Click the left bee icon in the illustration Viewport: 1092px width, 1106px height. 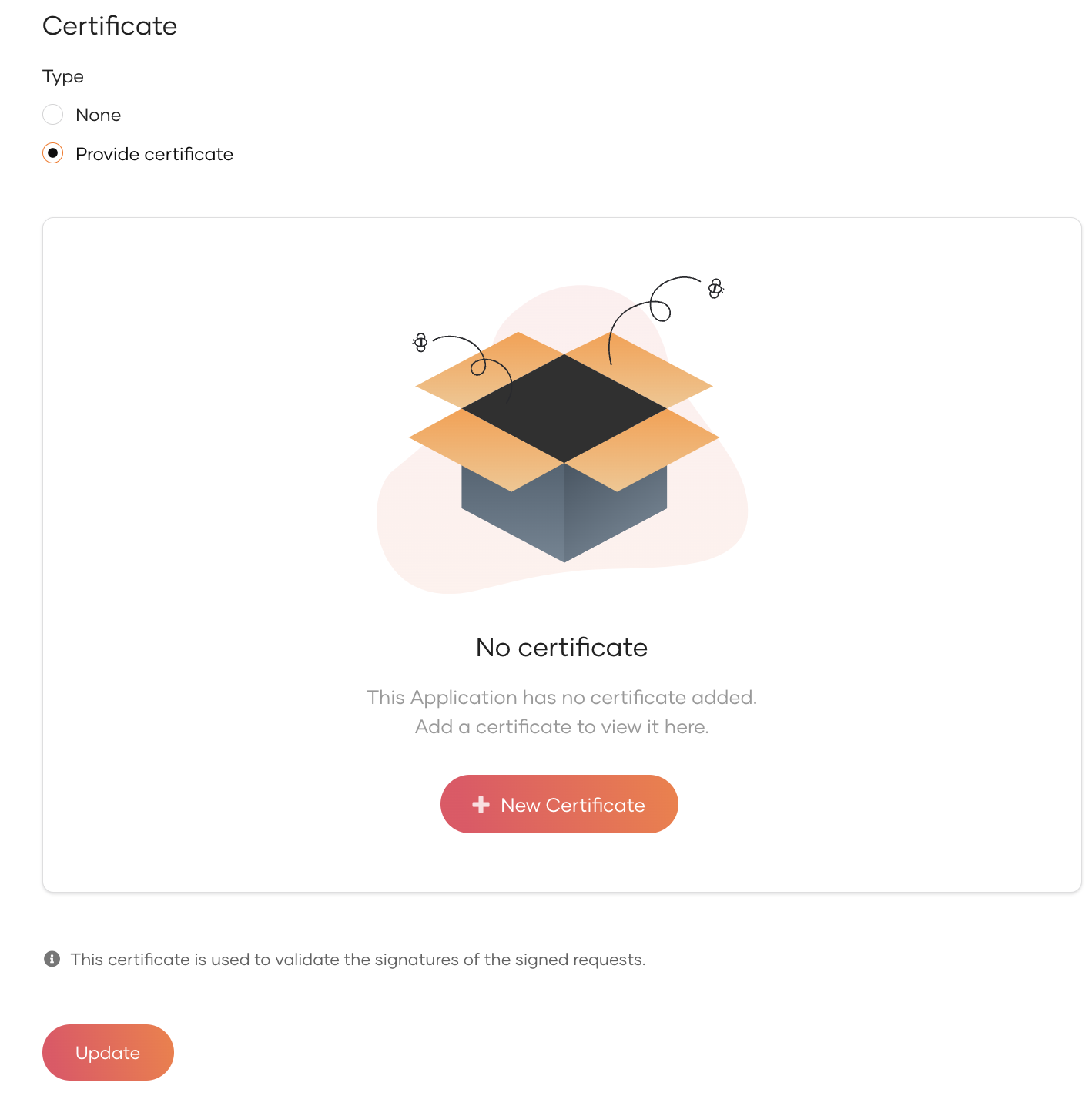pyautogui.click(x=420, y=342)
